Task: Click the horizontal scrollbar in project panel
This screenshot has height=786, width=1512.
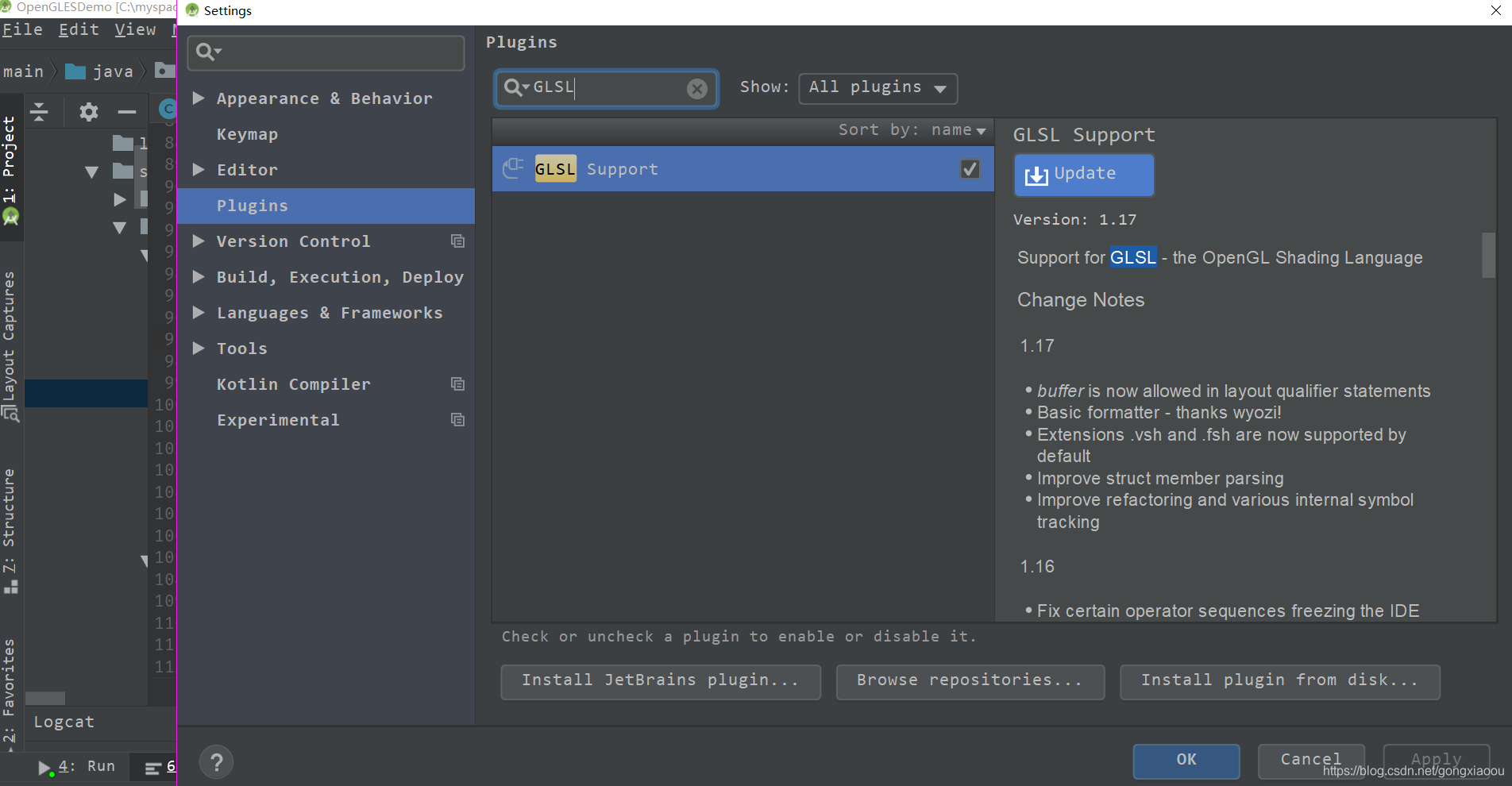Action: pyautogui.click(x=45, y=698)
